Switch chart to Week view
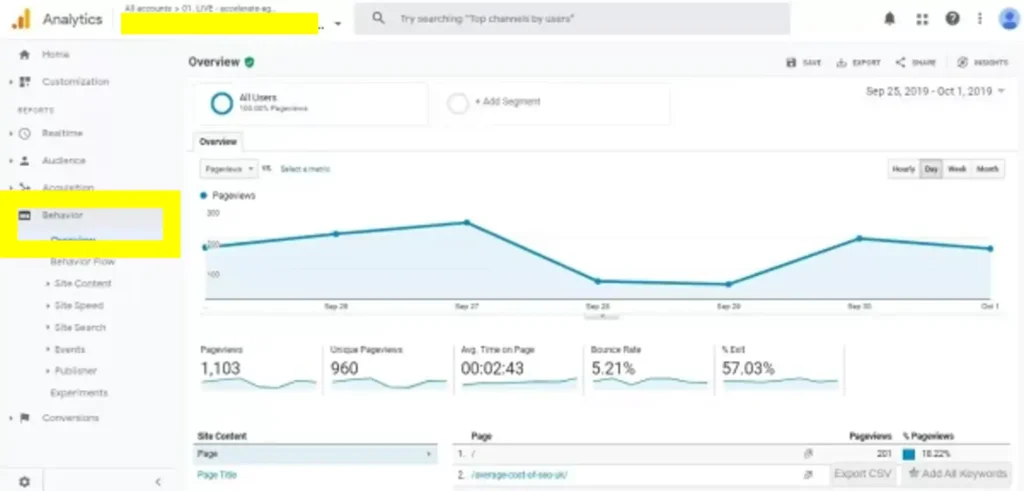 pyautogui.click(x=957, y=169)
